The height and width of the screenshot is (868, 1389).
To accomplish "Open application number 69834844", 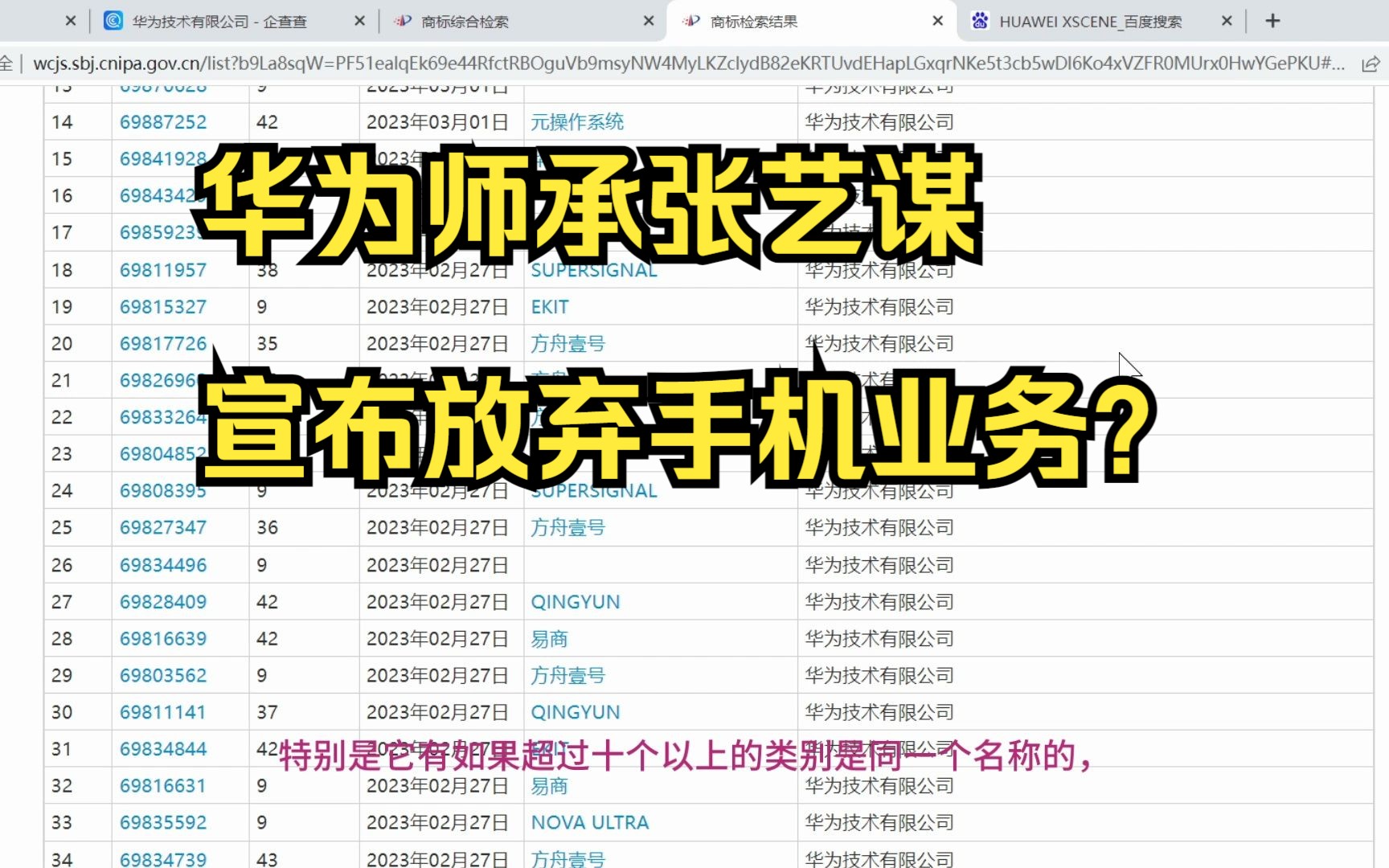I will pyautogui.click(x=163, y=749).
